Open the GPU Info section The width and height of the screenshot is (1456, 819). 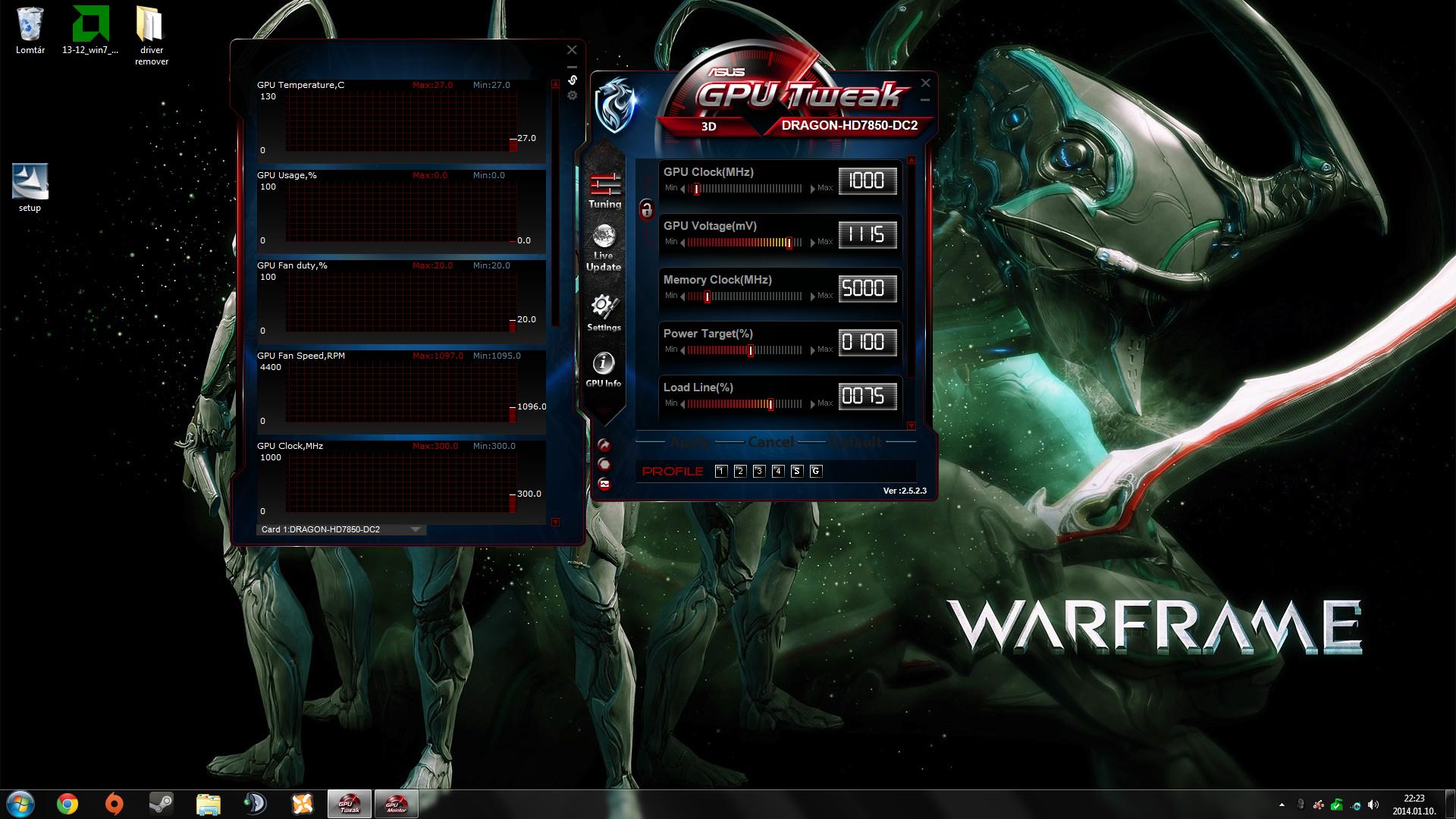tap(604, 370)
